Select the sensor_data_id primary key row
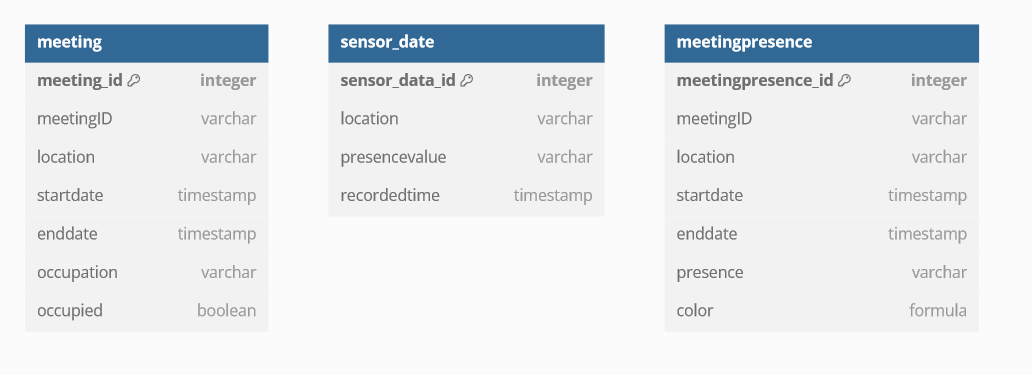Viewport: 1032px width, 375px height. 466,81
